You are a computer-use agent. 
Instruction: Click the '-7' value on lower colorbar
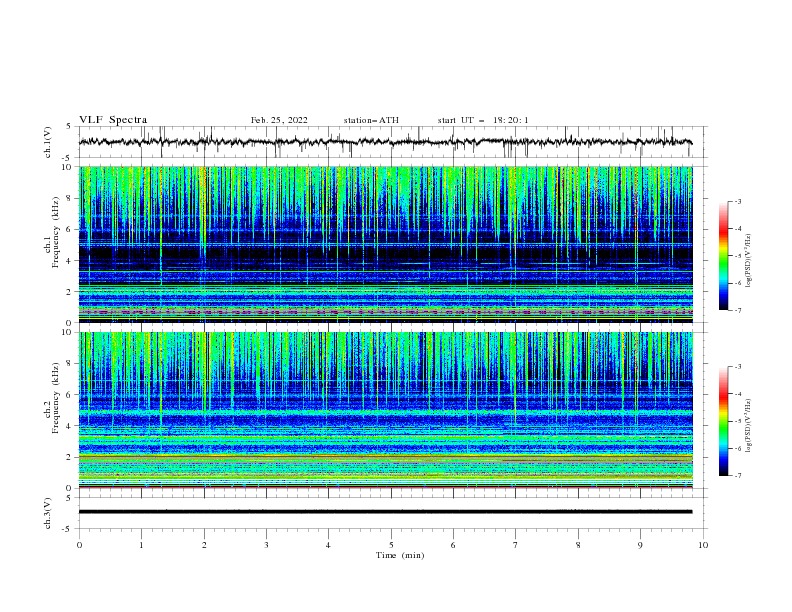(737, 476)
